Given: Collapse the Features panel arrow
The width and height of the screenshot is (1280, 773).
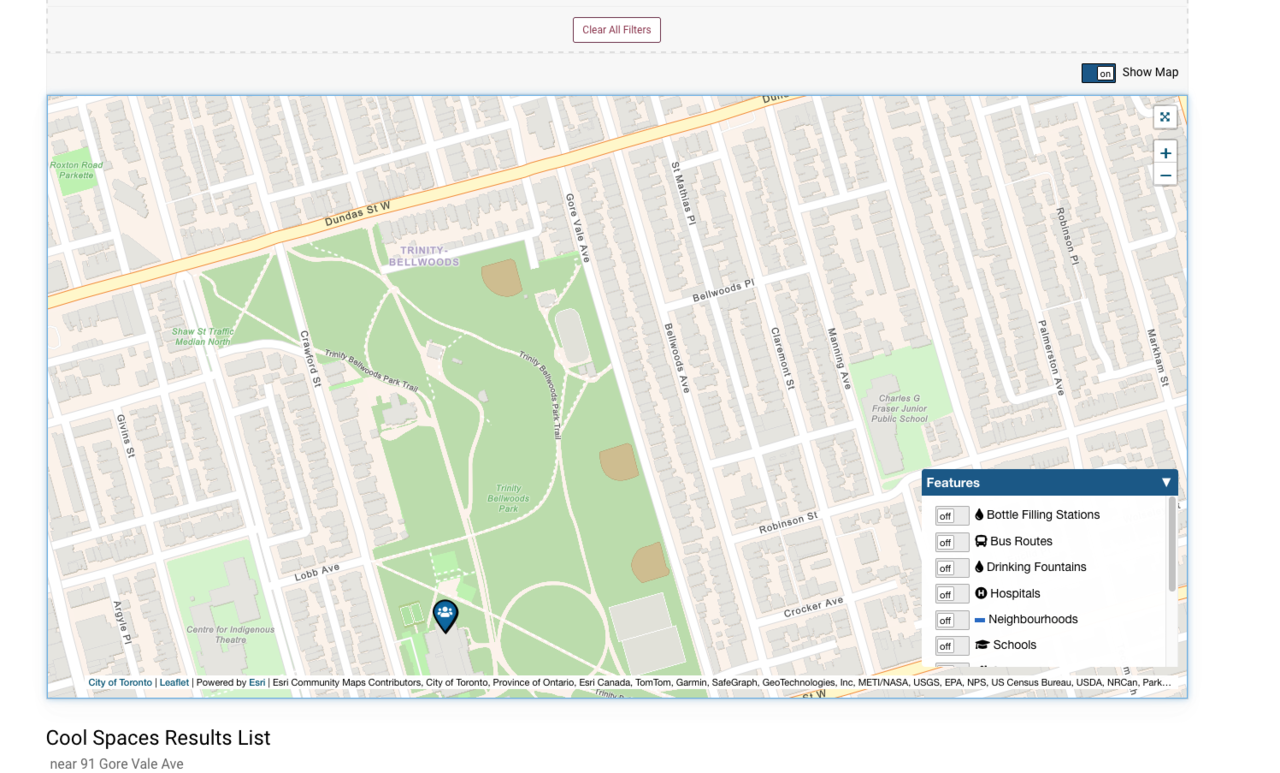Looking at the screenshot, I should tap(1166, 483).
